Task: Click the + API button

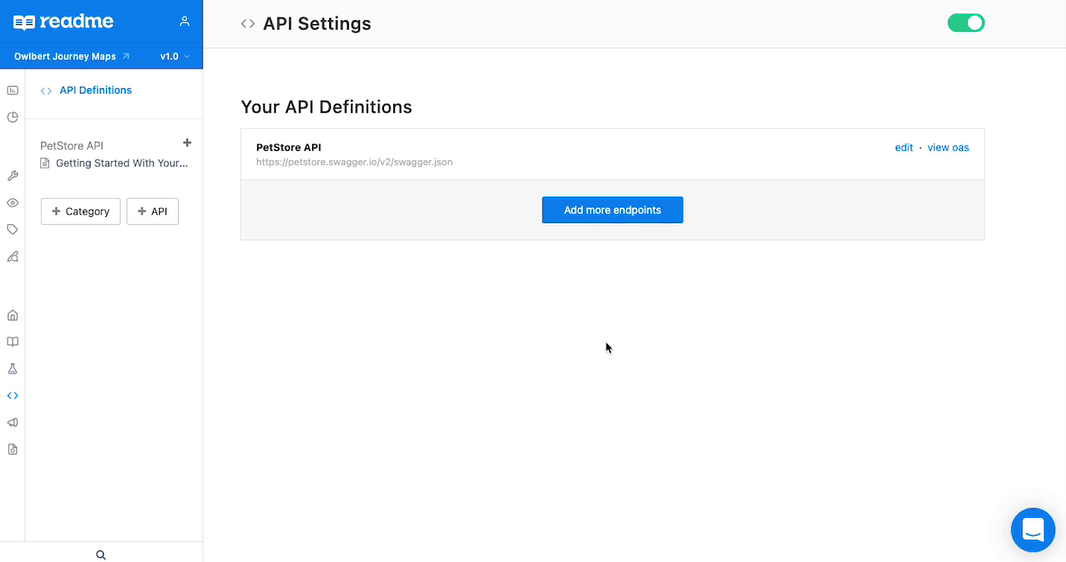Action: (x=152, y=211)
